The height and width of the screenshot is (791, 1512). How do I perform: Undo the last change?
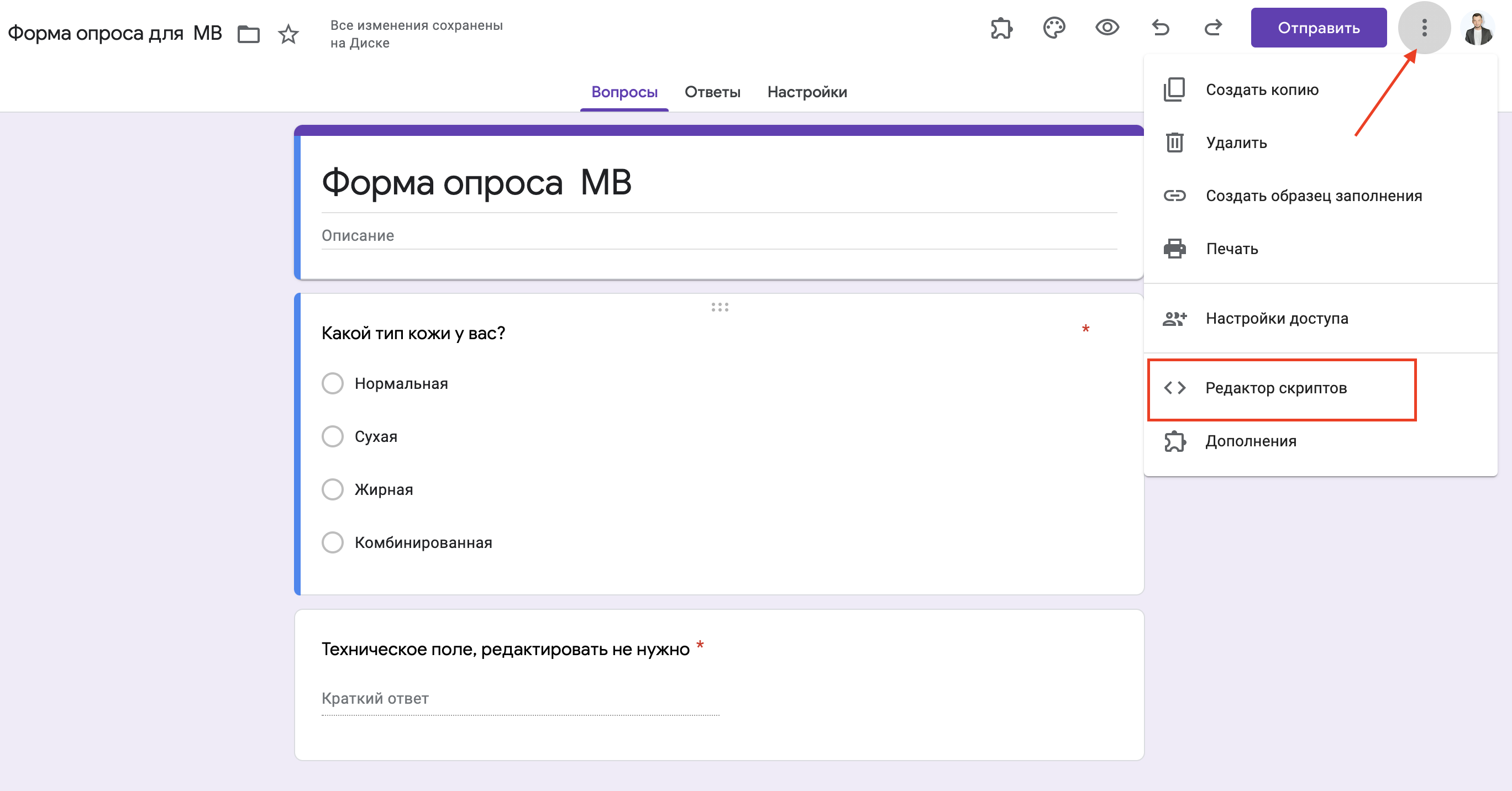pos(1161,28)
